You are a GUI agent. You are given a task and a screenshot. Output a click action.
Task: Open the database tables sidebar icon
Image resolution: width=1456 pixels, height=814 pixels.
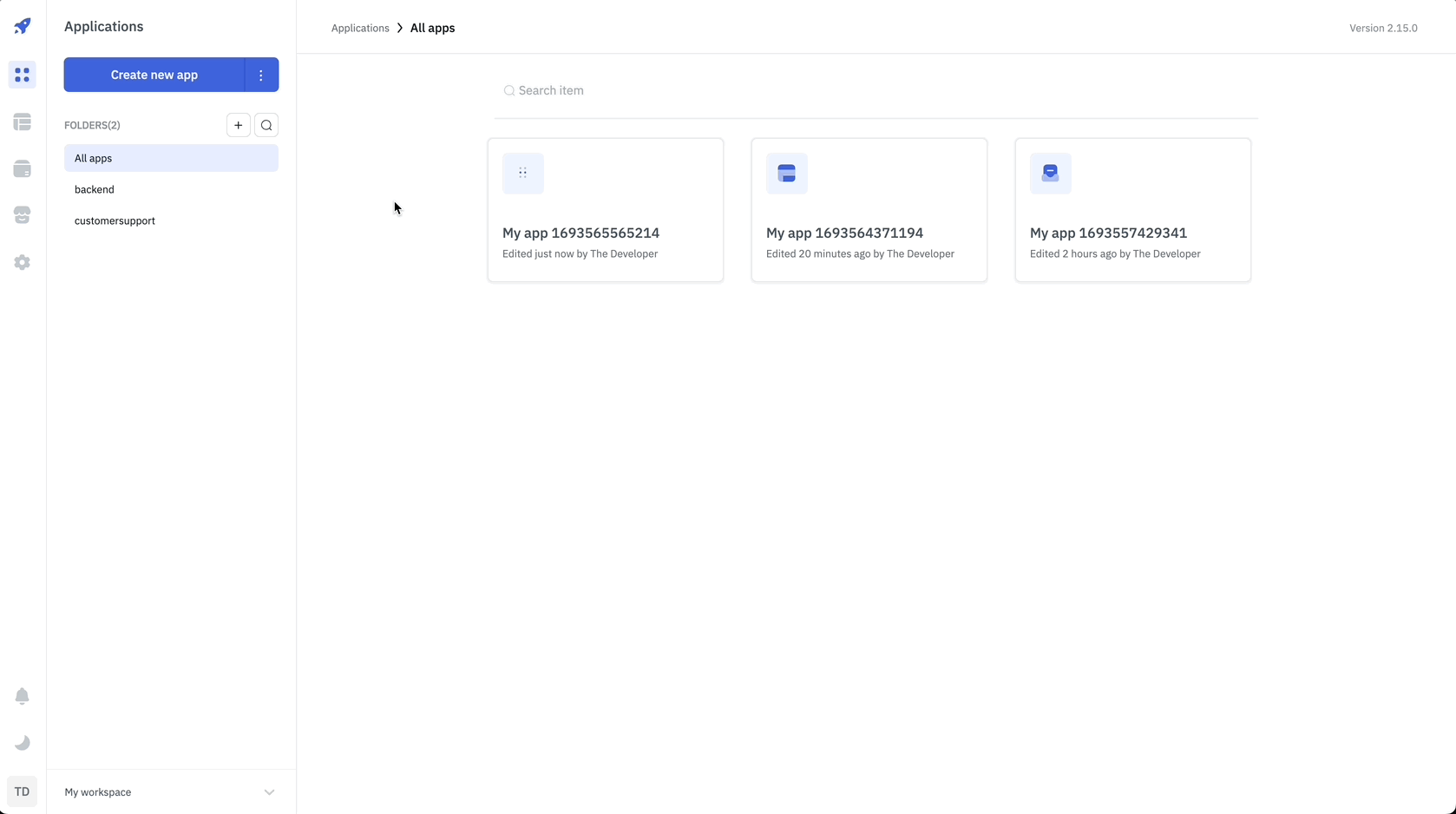point(23,122)
